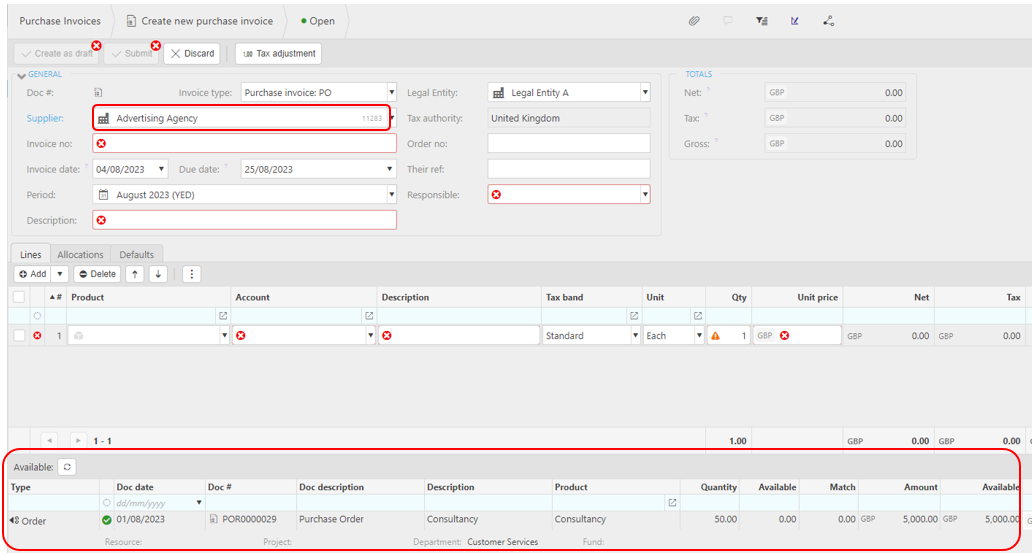The image size is (1032, 556).
Task: Click the Their ref input field
Action: pyautogui.click(x=569, y=169)
